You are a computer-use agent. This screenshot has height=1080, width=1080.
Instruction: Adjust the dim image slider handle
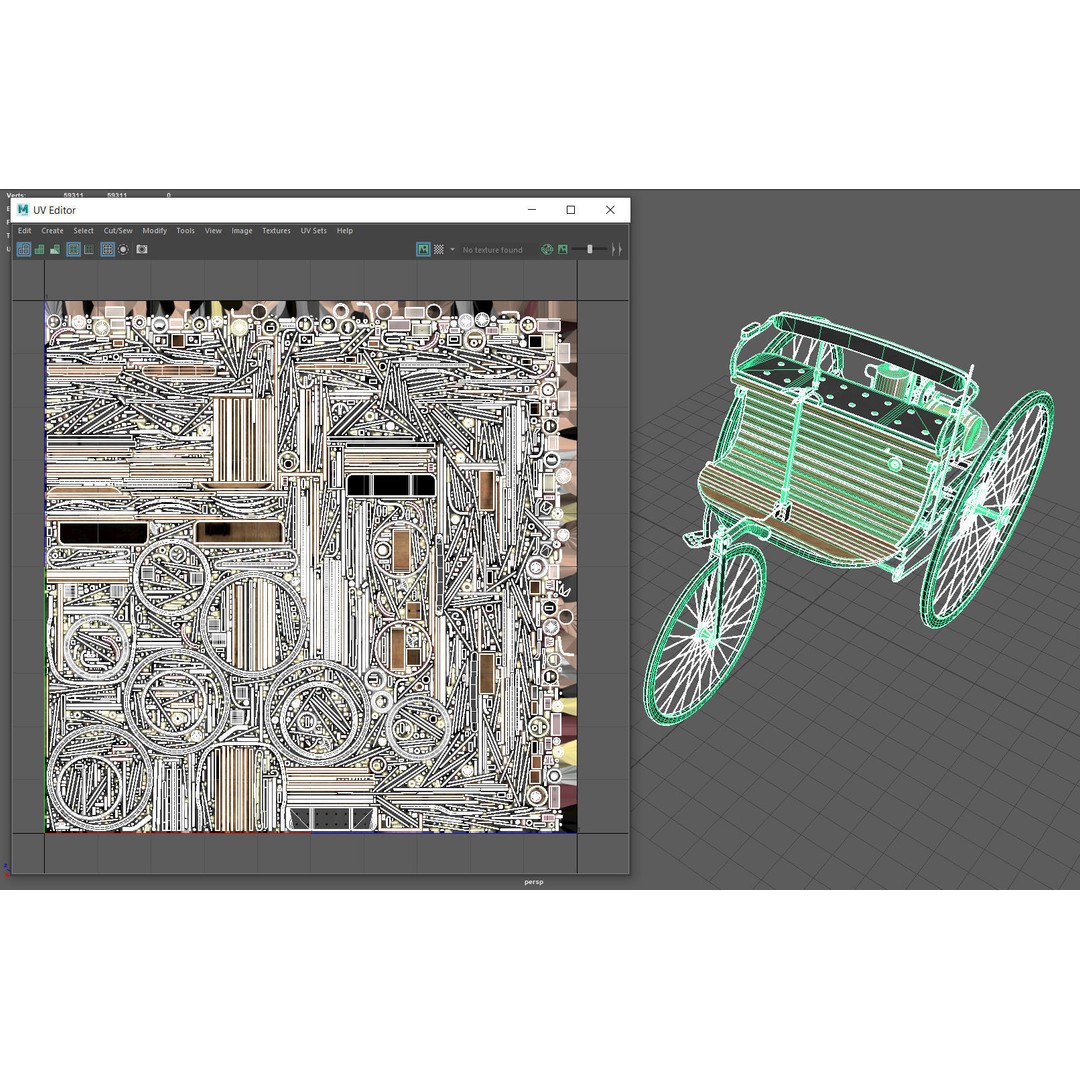coord(590,249)
